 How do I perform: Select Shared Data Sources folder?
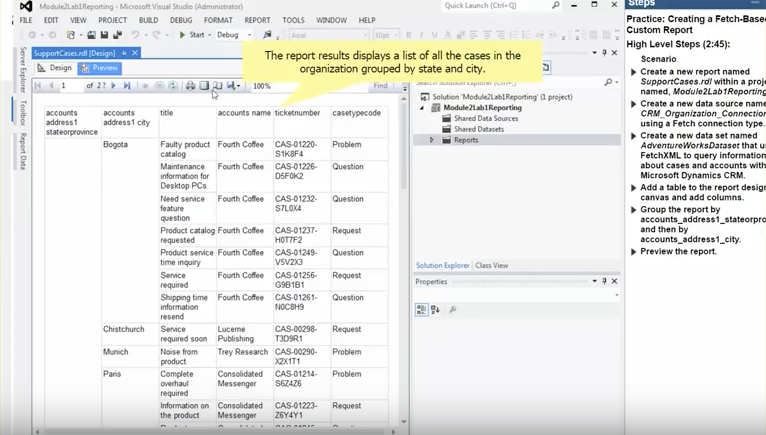pos(486,118)
